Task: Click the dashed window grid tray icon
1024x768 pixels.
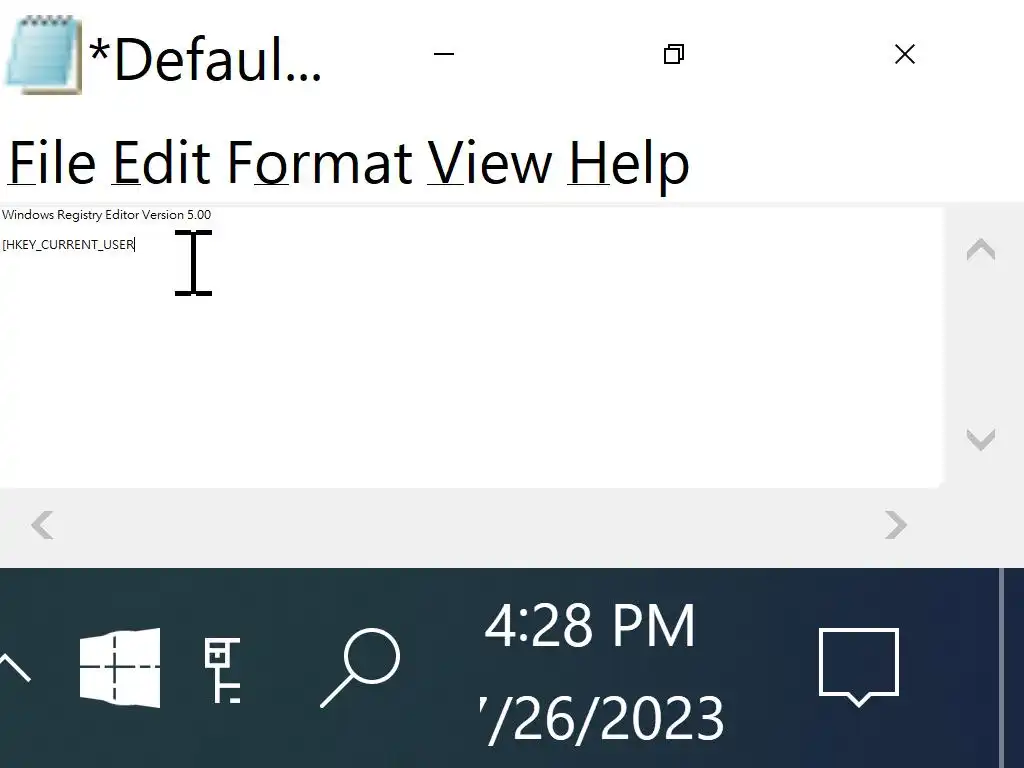Action: [x=120, y=667]
